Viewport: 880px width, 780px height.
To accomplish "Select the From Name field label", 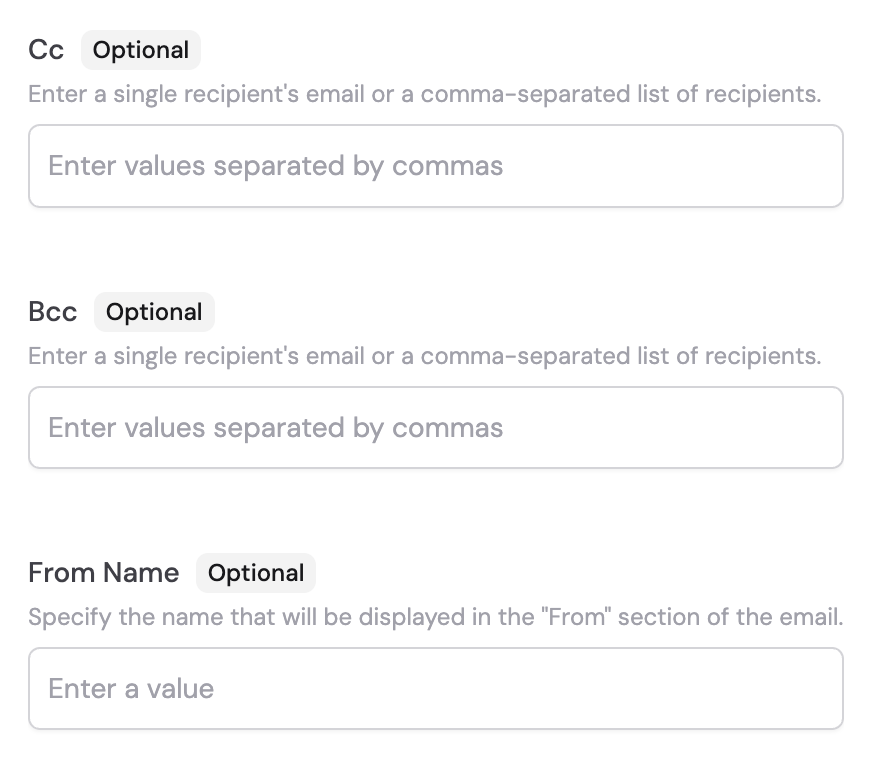I will click(x=103, y=572).
